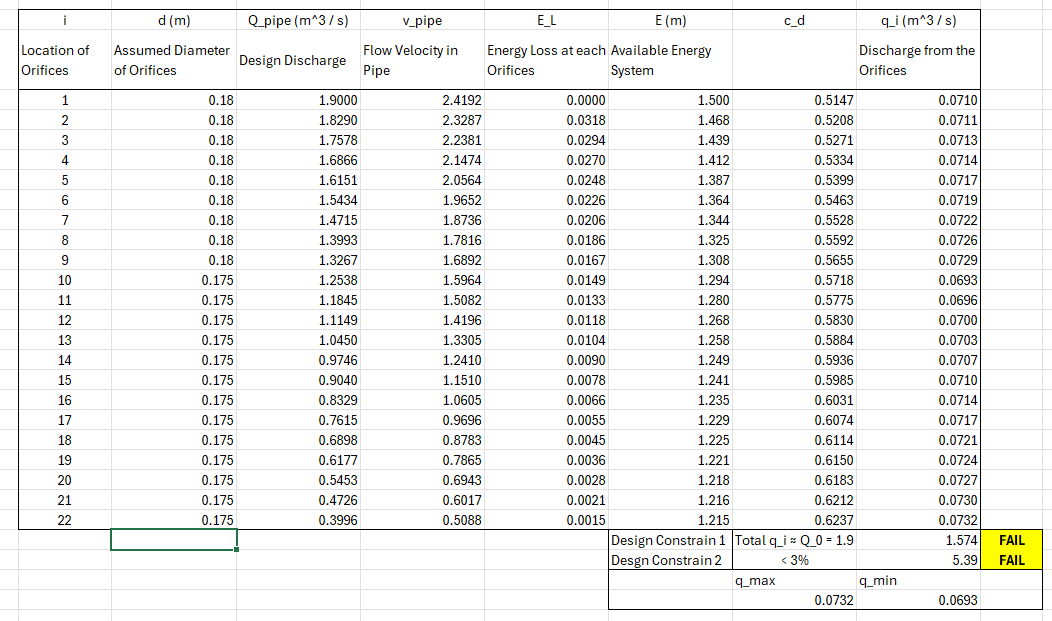Select the cell containing 1.574
1052x621 pixels.
pyautogui.click(x=917, y=540)
